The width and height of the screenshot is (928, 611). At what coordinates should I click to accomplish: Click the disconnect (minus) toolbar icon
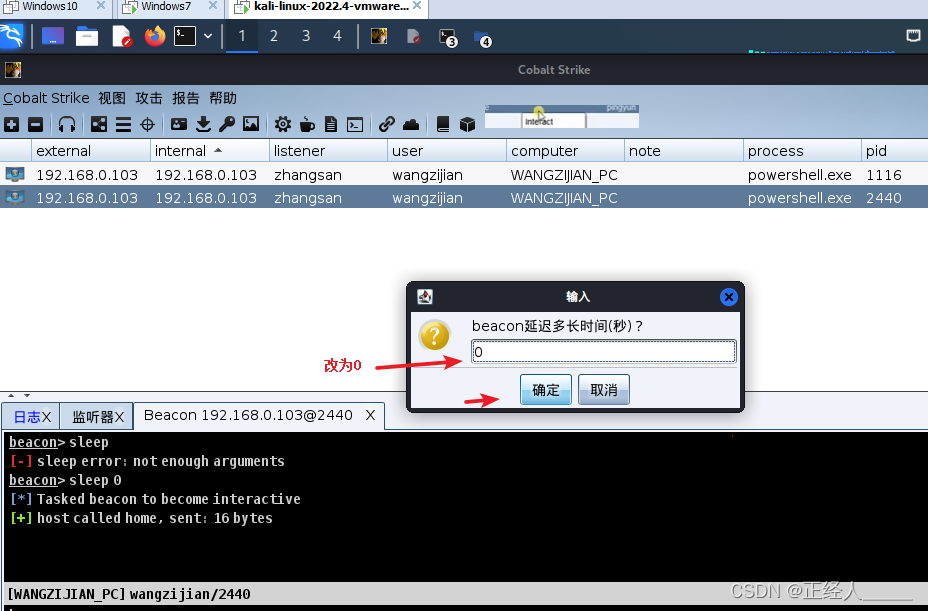[36, 124]
